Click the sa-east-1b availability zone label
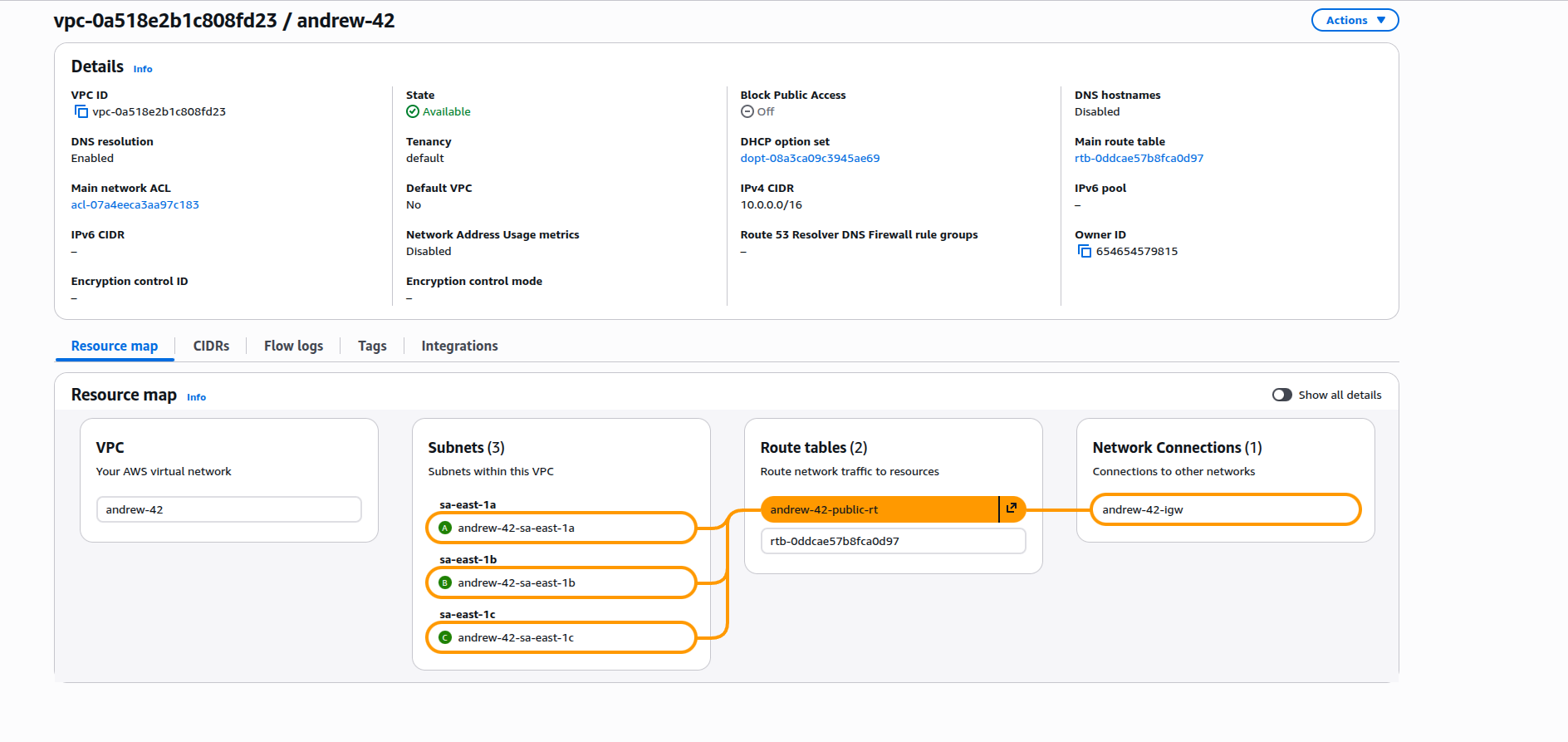This screenshot has height=742, width=1568. [468, 559]
